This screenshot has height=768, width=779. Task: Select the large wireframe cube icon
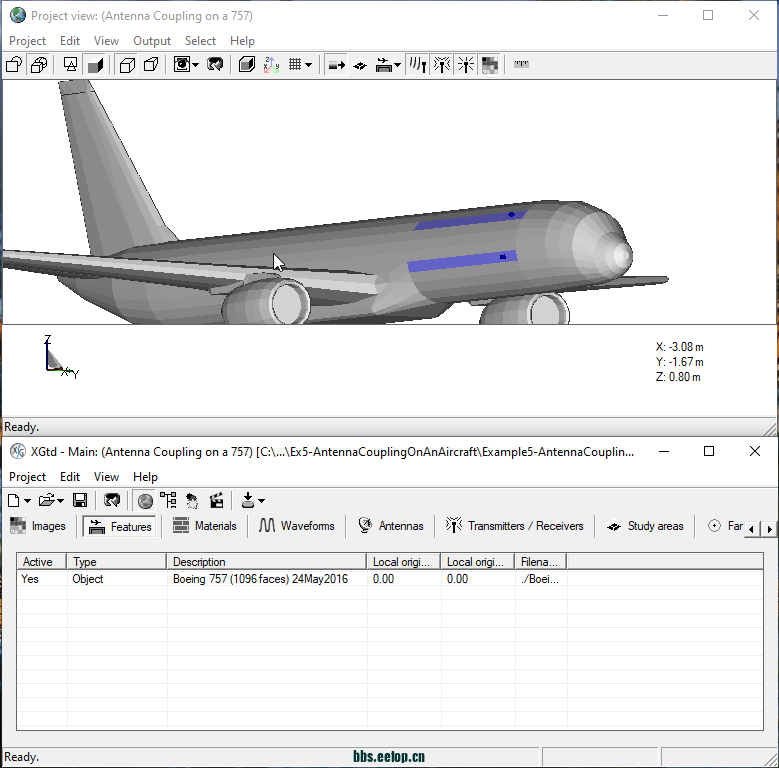pyautogui.click(x=127, y=65)
